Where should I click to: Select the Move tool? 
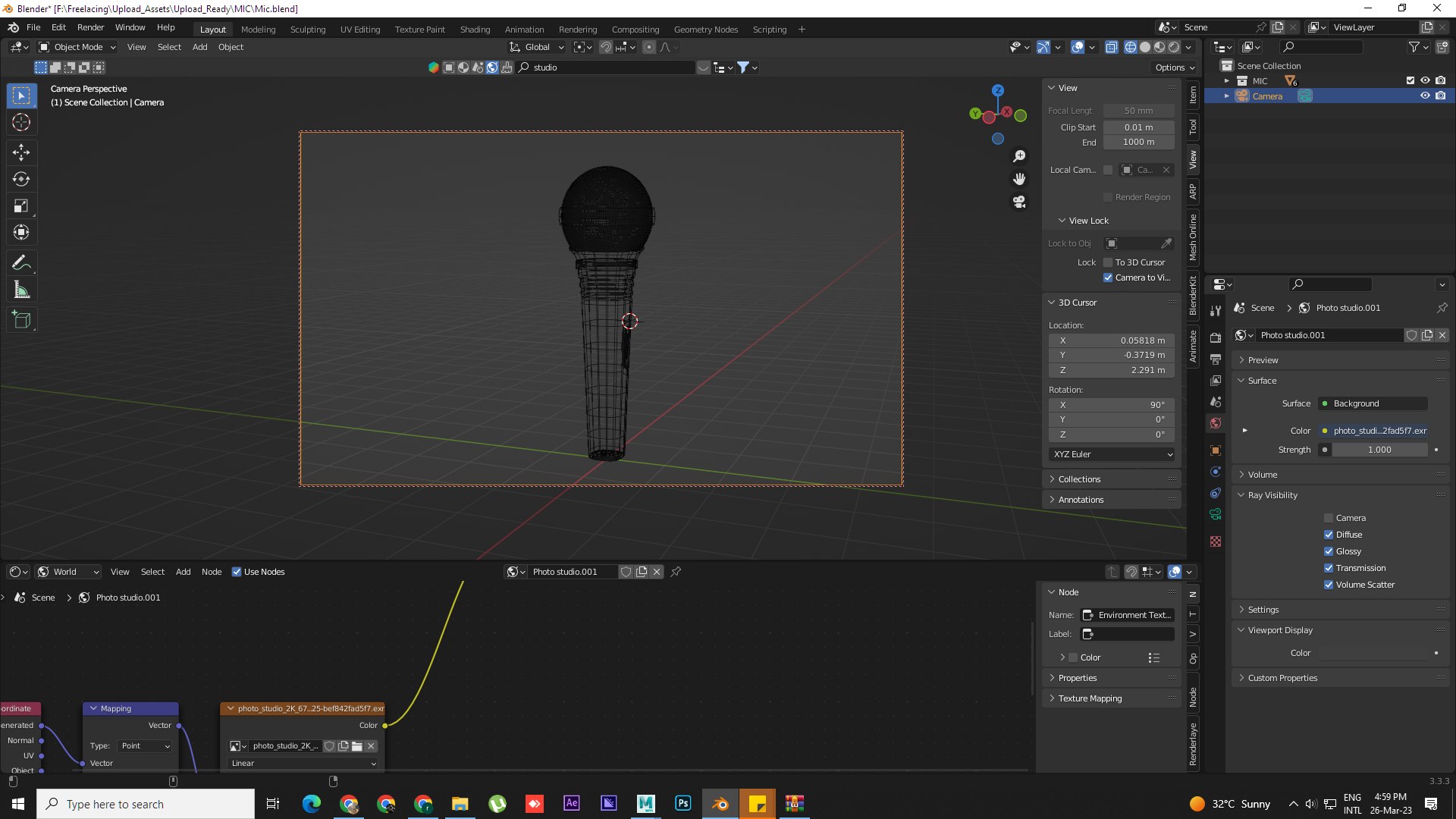click(x=21, y=152)
